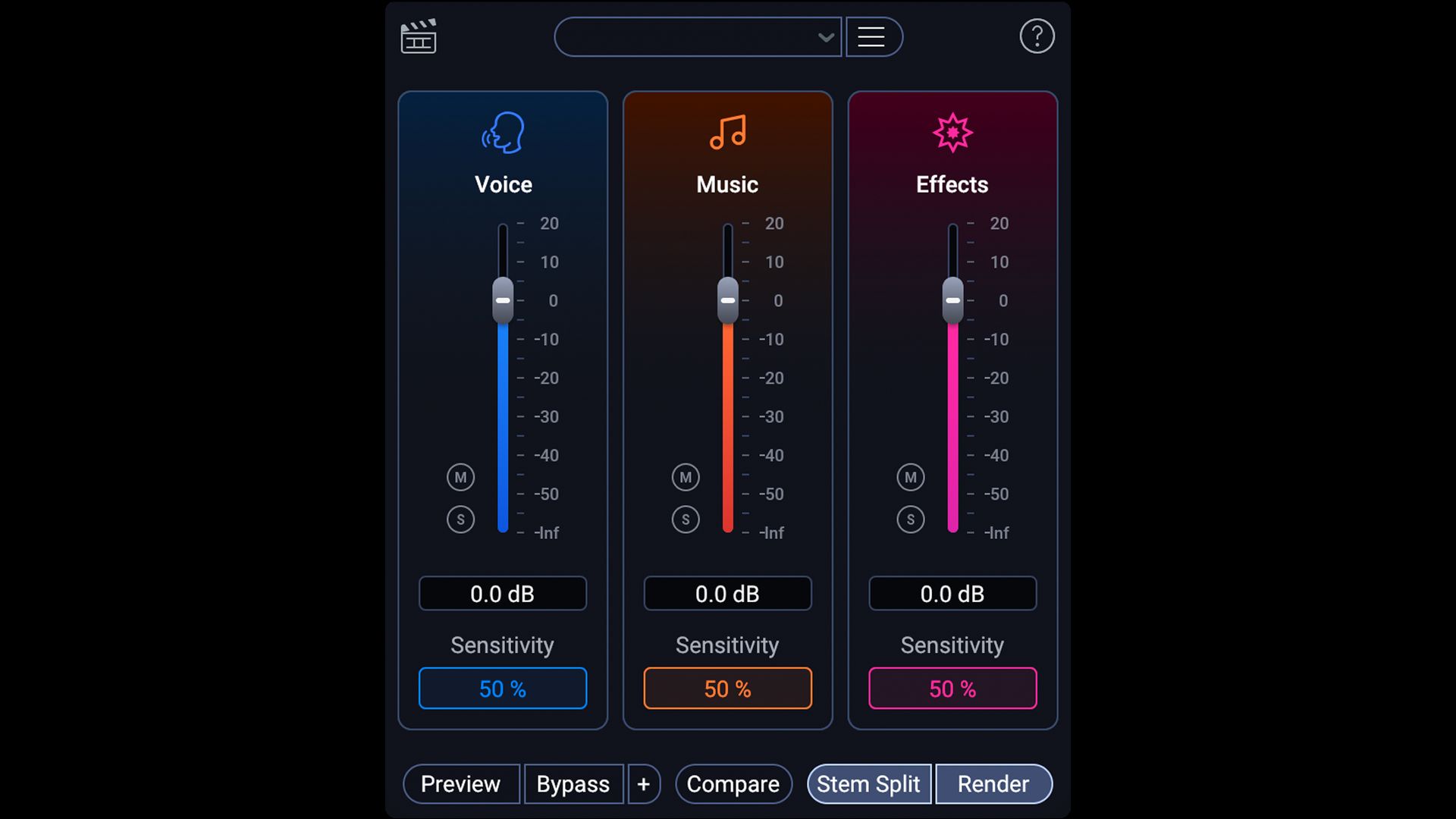Open the hamburger options menu
Image resolution: width=1456 pixels, height=819 pixels.
point(874,36)
